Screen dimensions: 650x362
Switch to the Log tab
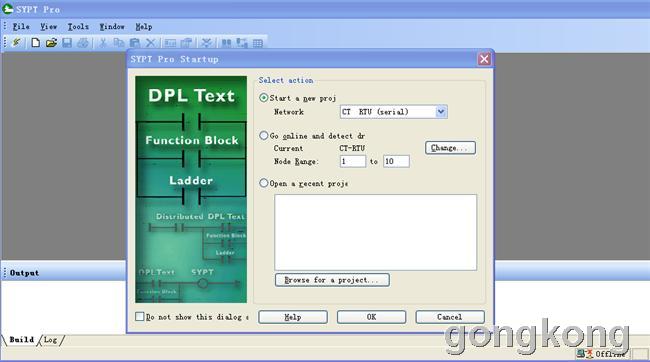click(51, 340)
